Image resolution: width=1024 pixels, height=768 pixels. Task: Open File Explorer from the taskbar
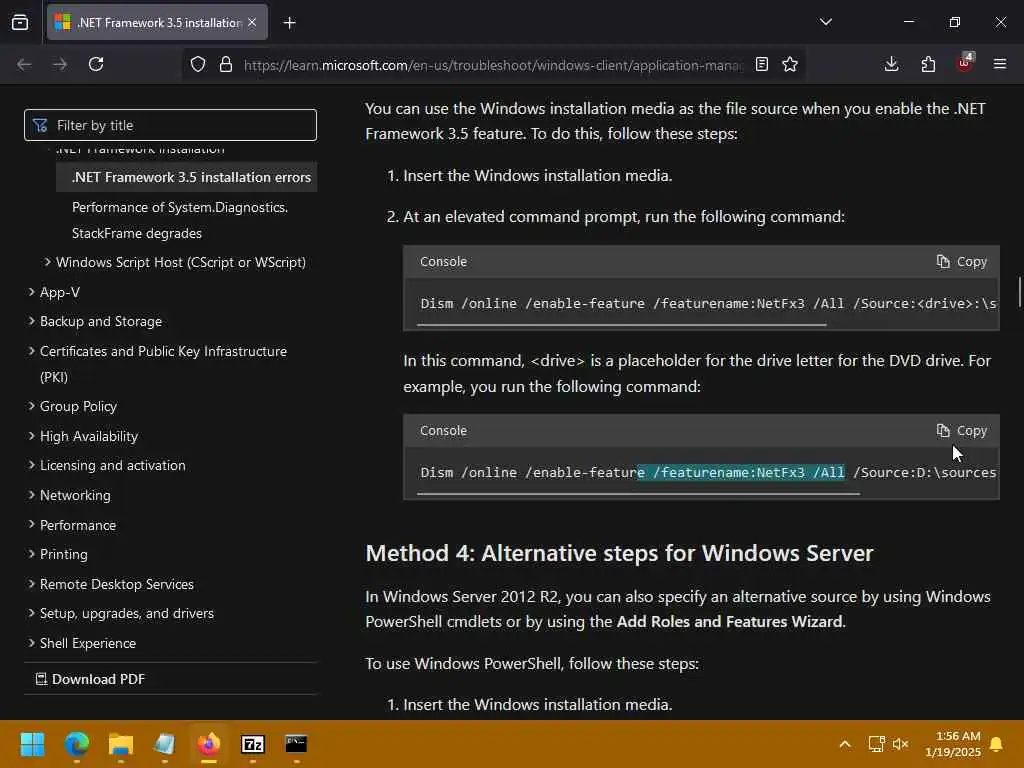coord(121,744)
